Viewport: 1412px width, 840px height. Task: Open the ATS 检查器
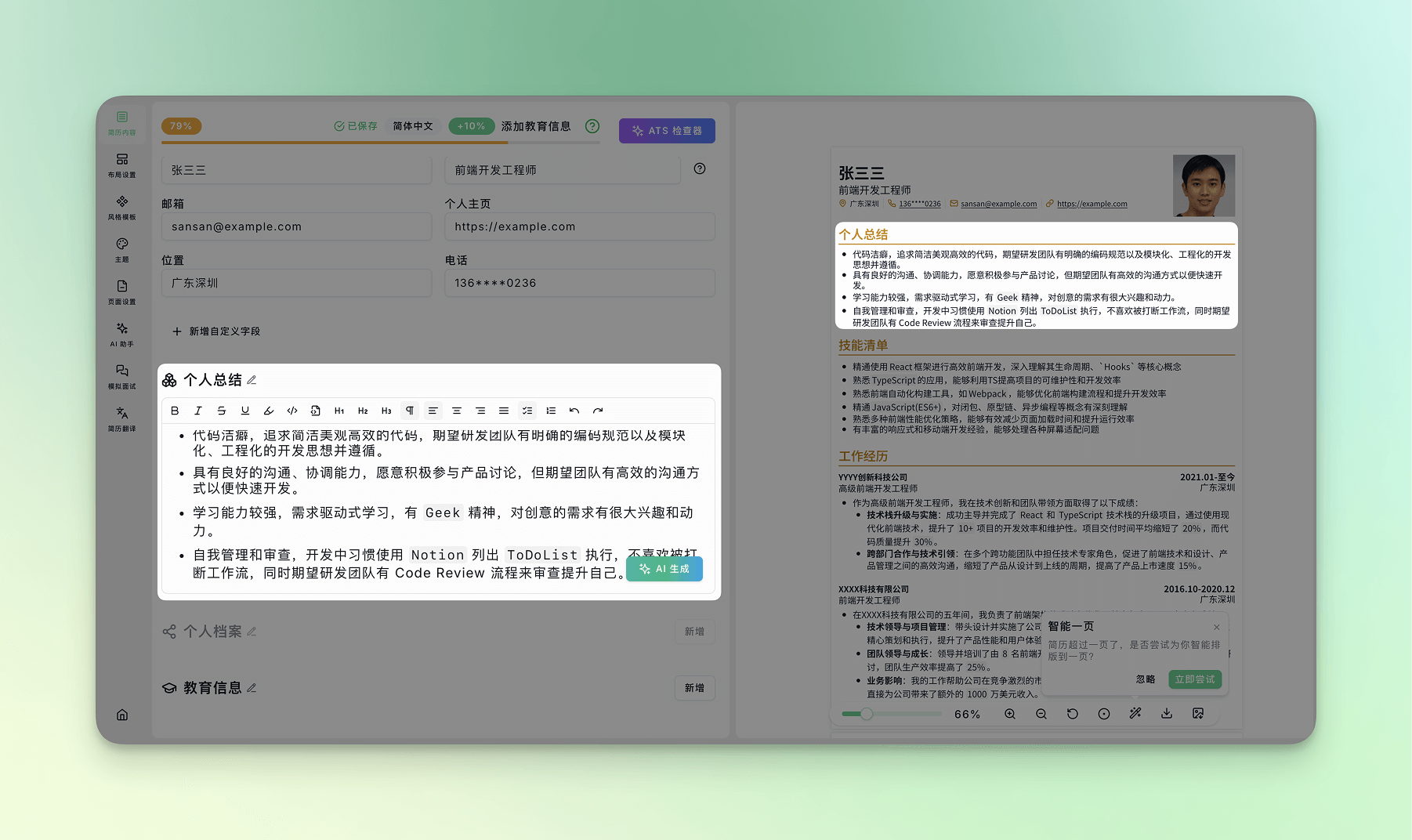pyautogui.click(x=667, y=131)
